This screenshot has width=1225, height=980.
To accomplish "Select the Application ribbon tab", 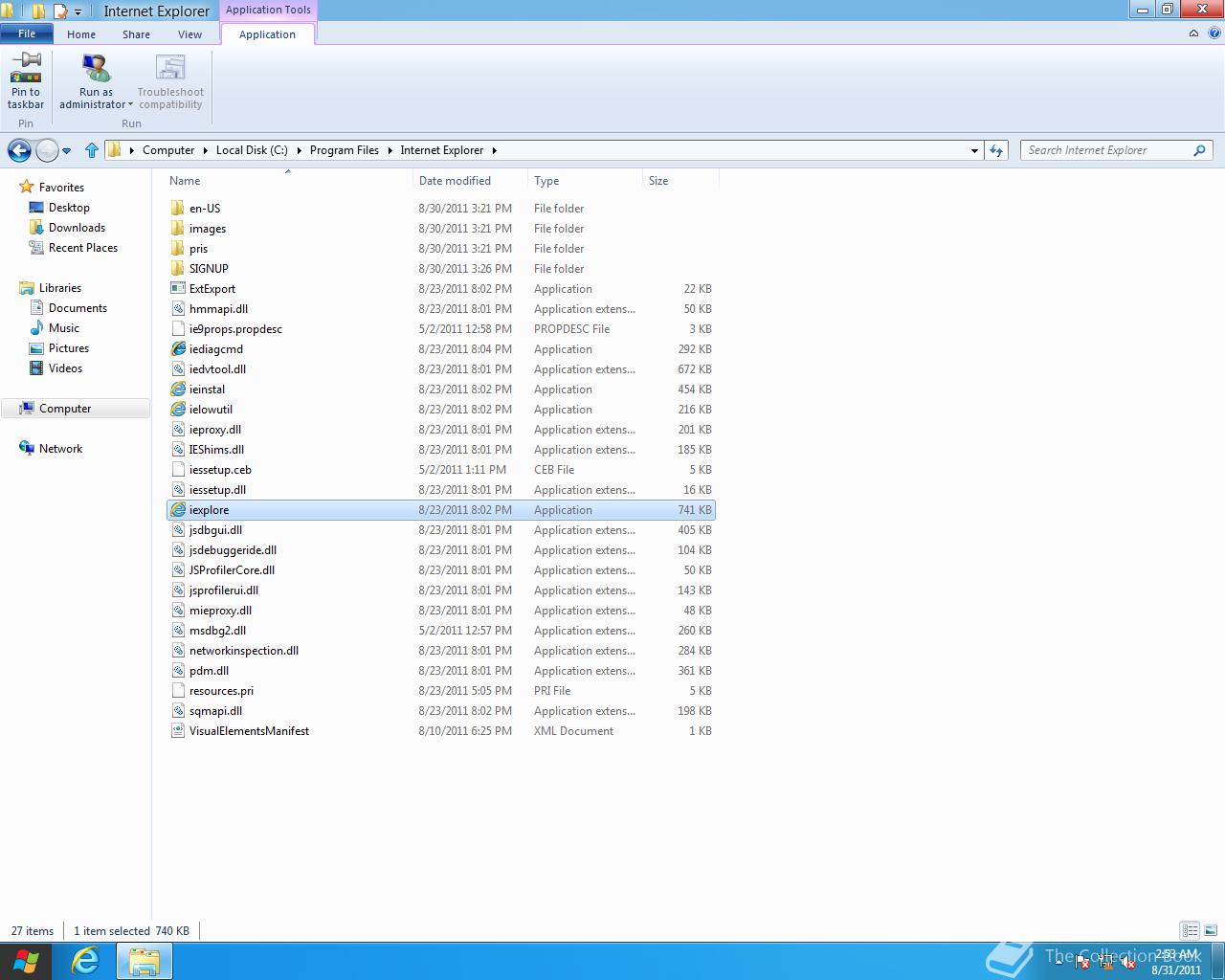I will tap(267, 34).
